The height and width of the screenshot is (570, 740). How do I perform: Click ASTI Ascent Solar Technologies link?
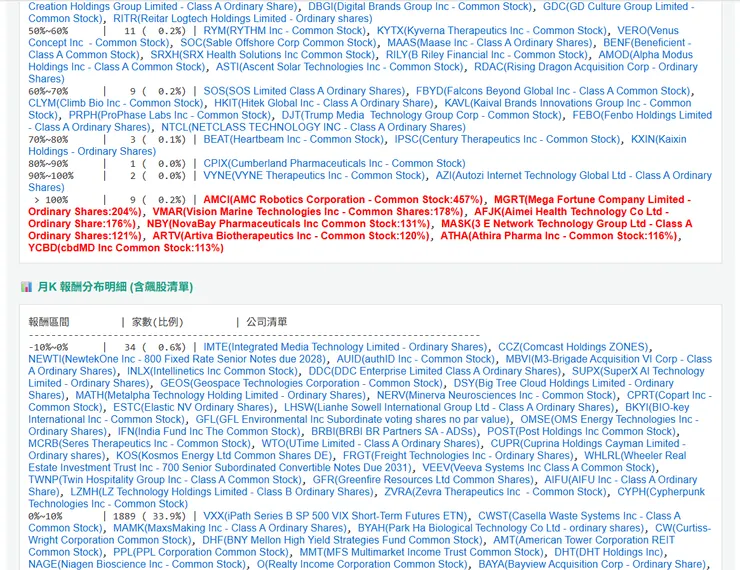[340, 67]
